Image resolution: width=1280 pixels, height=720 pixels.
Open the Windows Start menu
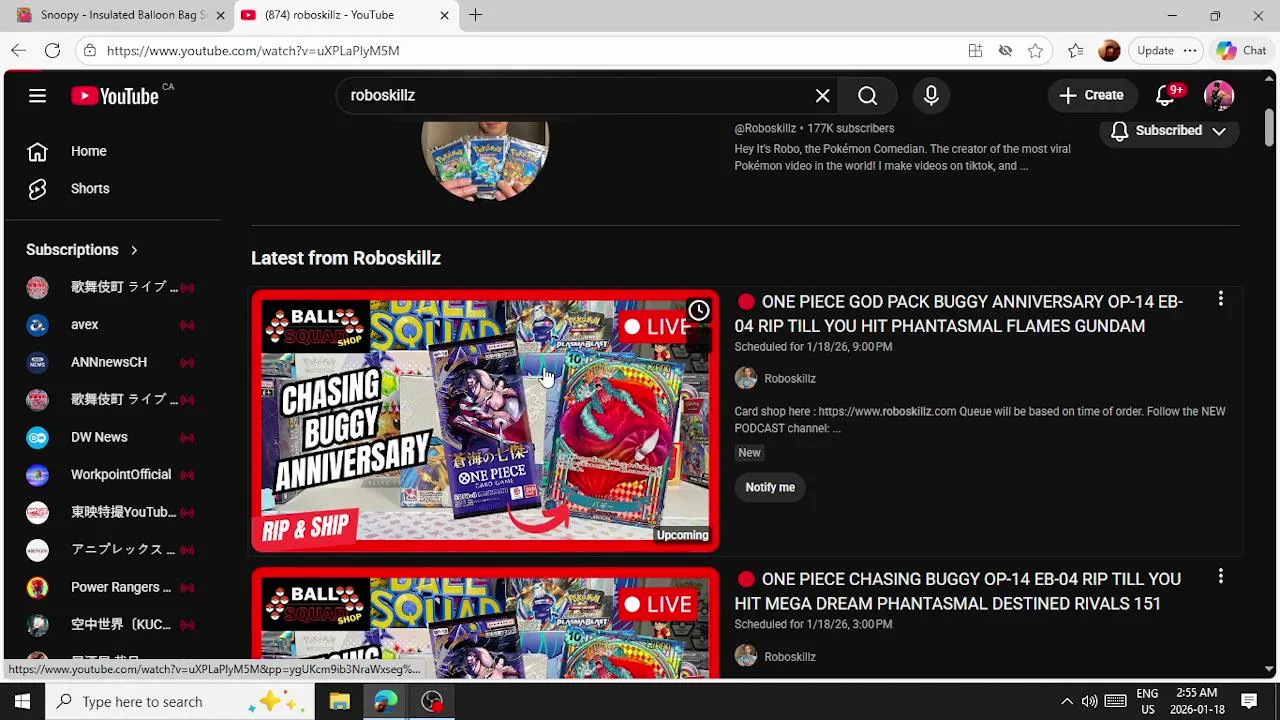coord(22,701)
